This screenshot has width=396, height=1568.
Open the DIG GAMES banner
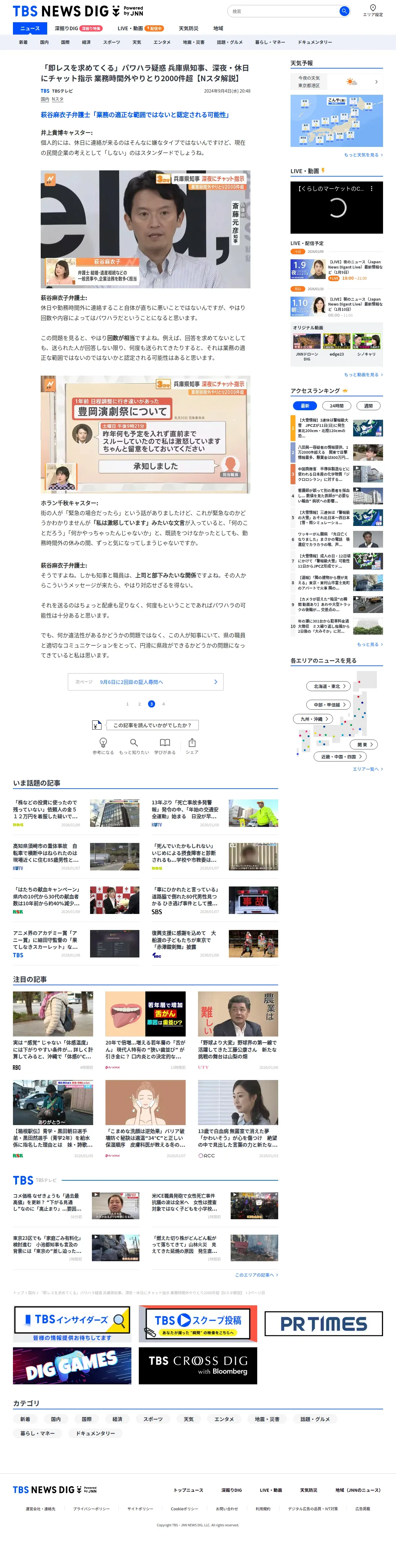[72, 1366]
